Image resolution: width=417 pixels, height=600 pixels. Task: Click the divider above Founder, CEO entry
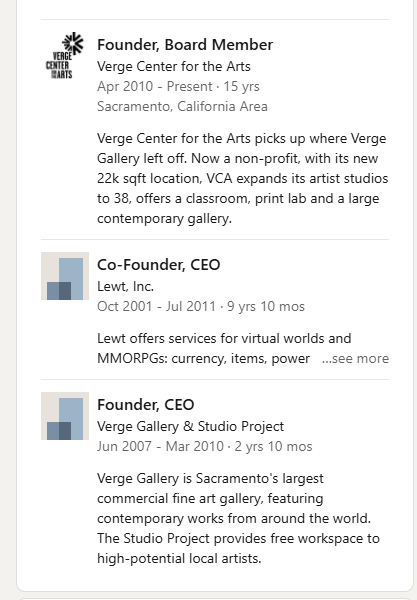215,380
